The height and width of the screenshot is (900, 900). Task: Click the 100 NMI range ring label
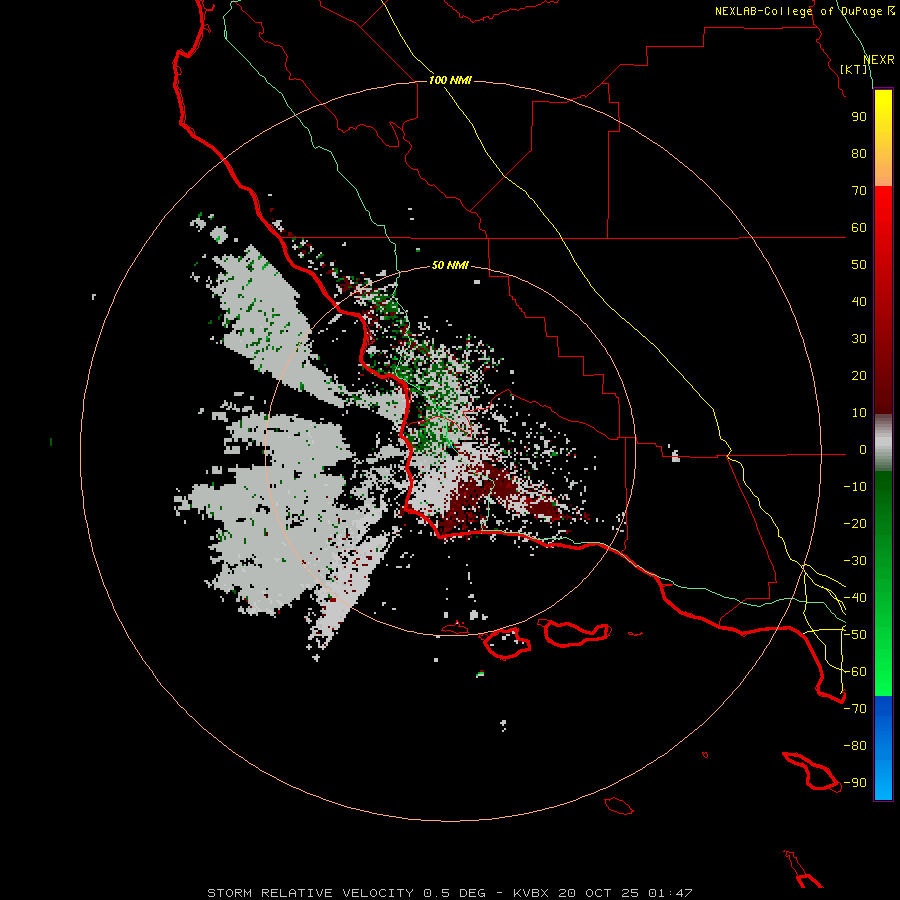450,80
